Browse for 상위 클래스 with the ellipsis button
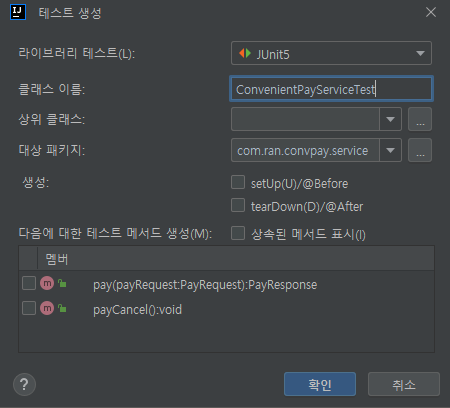Screen dimensions: 450x408 [420, 119]
